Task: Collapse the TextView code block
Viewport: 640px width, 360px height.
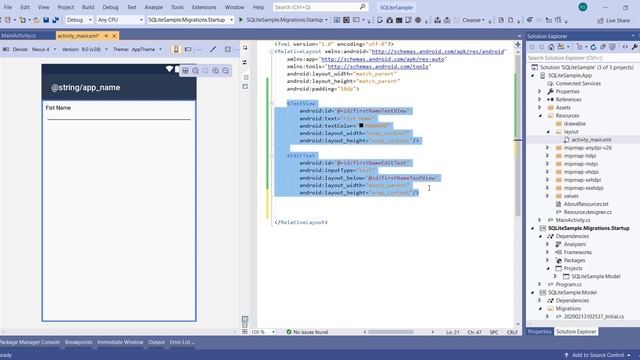Action: (272, 104)
